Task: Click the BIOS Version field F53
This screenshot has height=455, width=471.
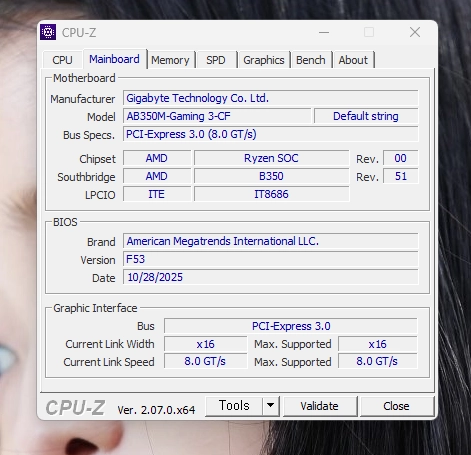Action: tap(271, 259)
